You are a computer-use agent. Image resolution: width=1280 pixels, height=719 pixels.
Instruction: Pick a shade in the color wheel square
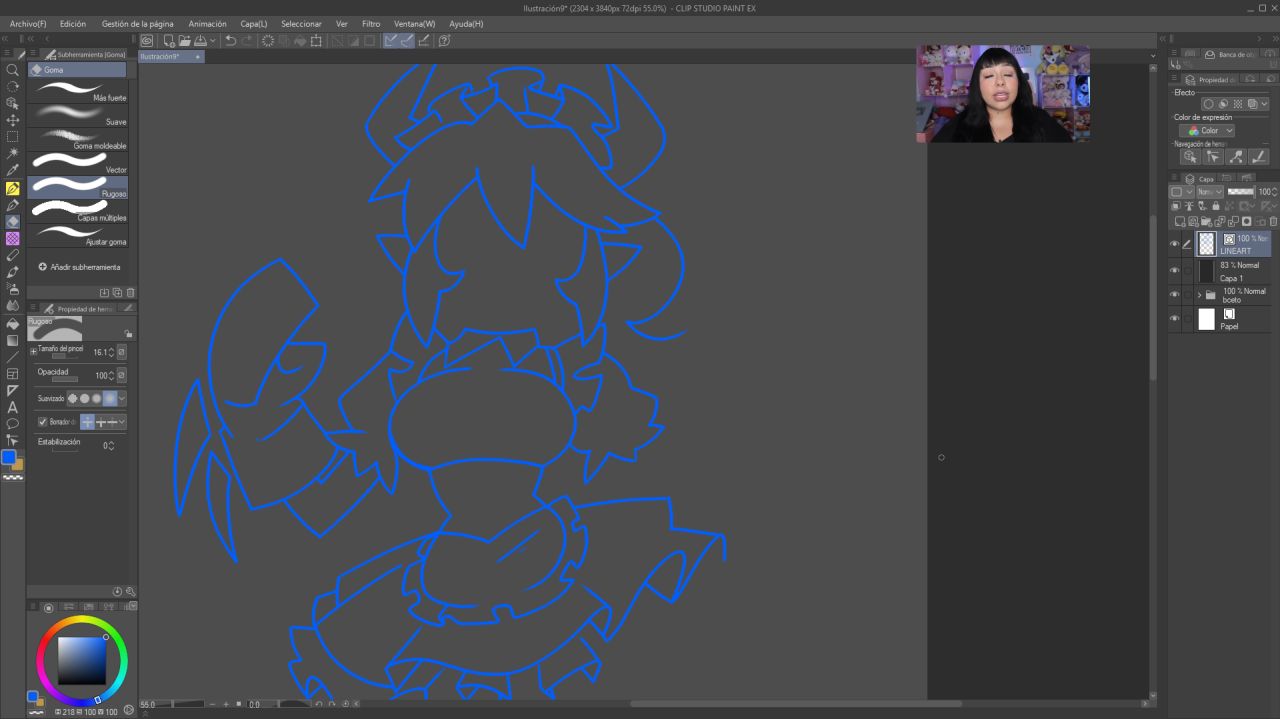coord(82,660)
